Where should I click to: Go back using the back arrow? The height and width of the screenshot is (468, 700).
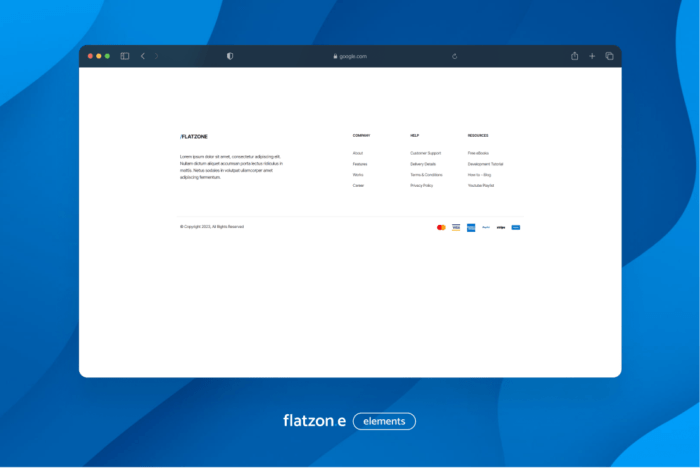[x=142, y=56]
